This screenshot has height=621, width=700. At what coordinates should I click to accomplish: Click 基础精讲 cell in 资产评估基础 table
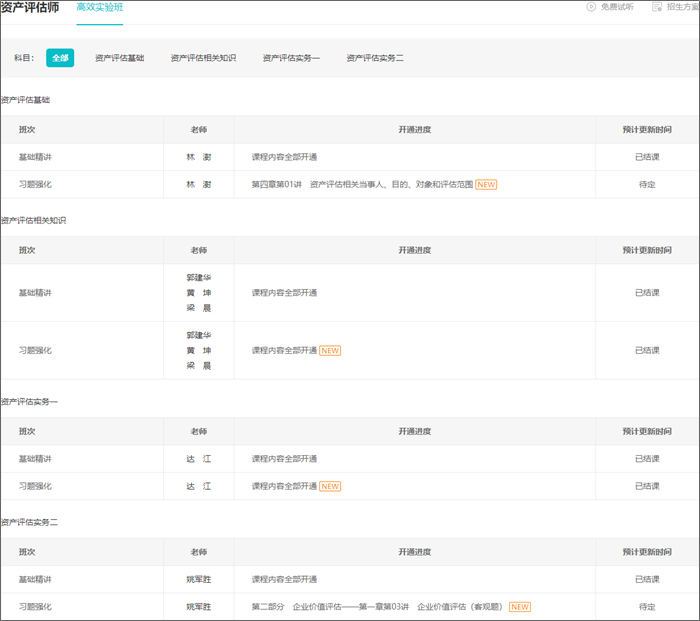tap(35, 157)
